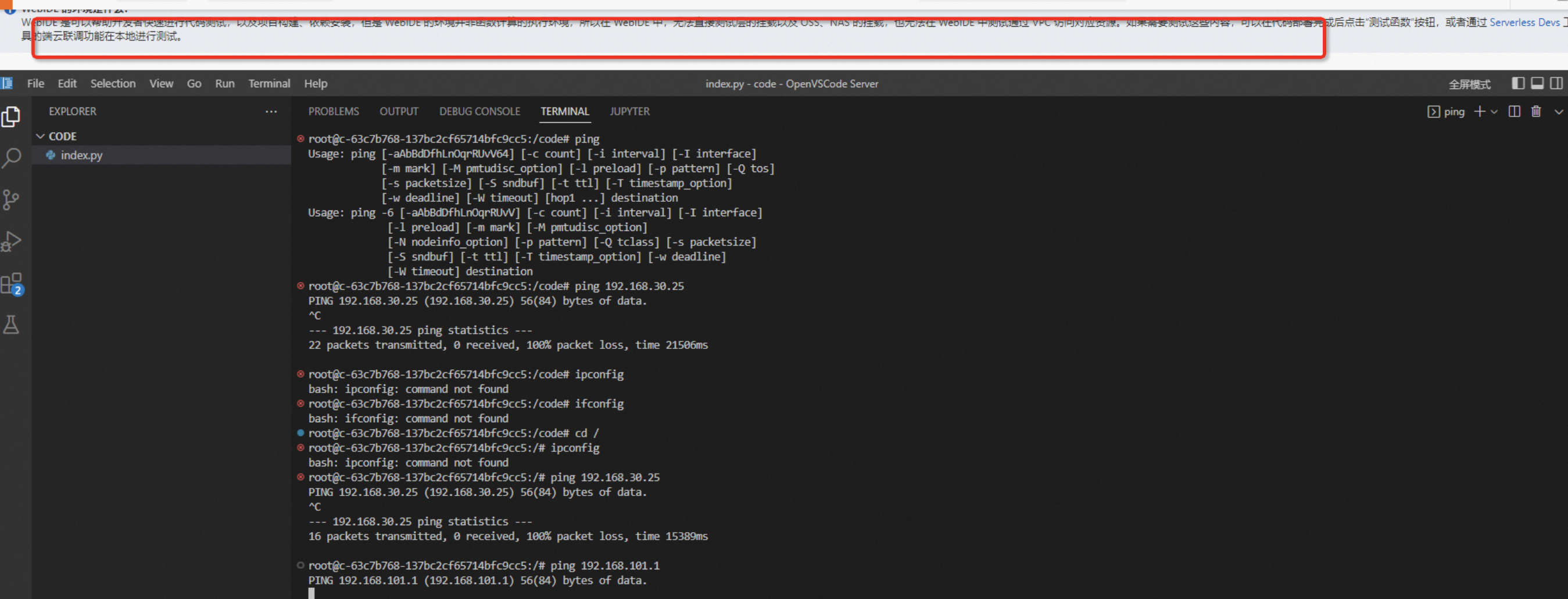Click the error decoration beside first ping command
1568x599 pixels.
300,139
